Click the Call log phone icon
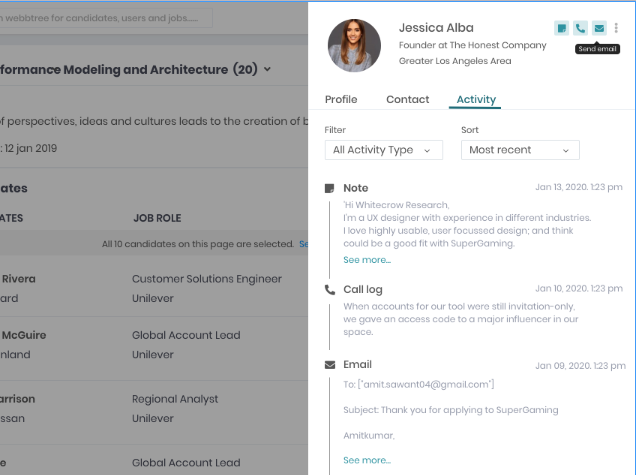This screenshot has height=475, width=636. point(330,290)
